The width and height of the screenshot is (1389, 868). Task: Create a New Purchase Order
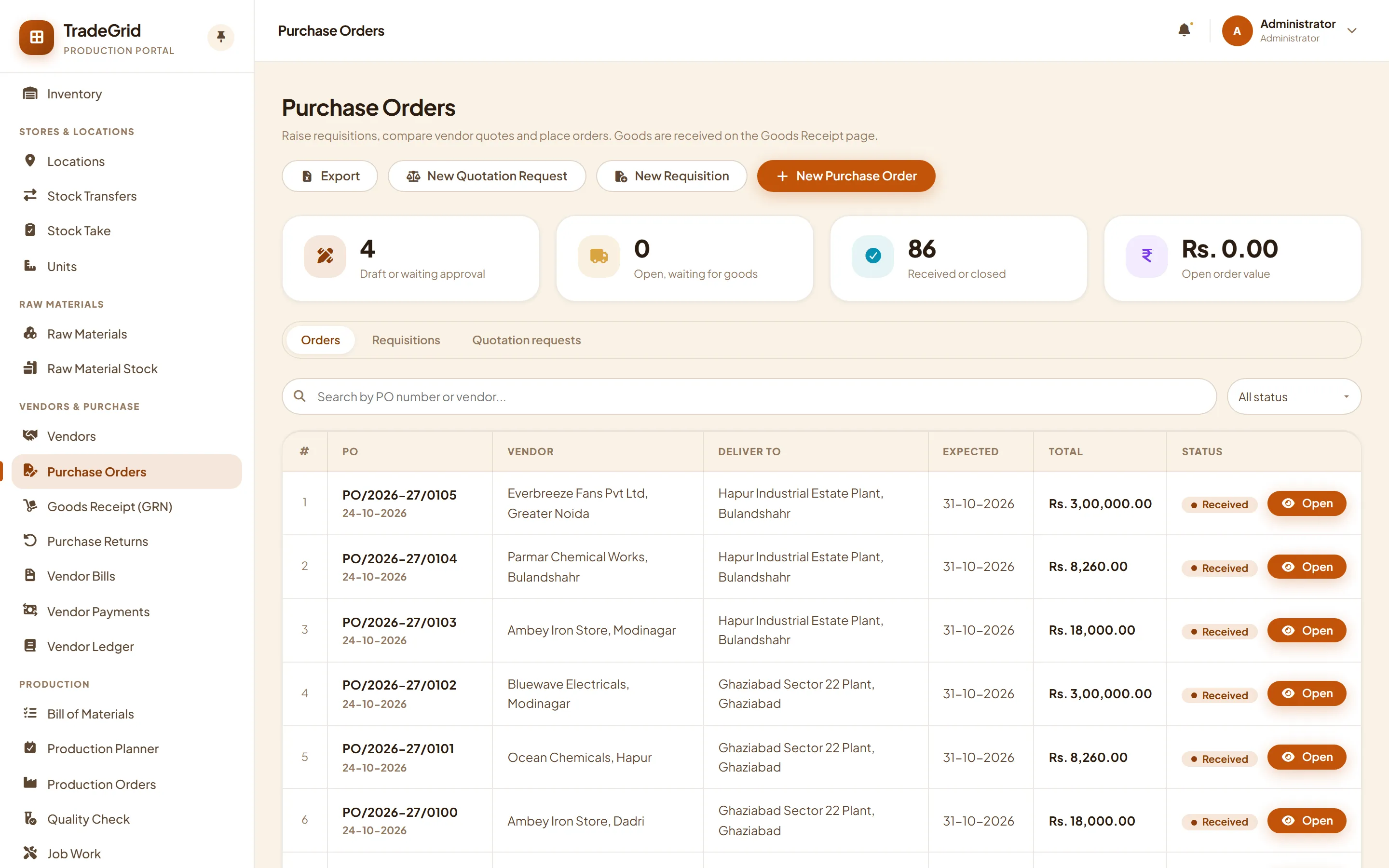point(846,176)
